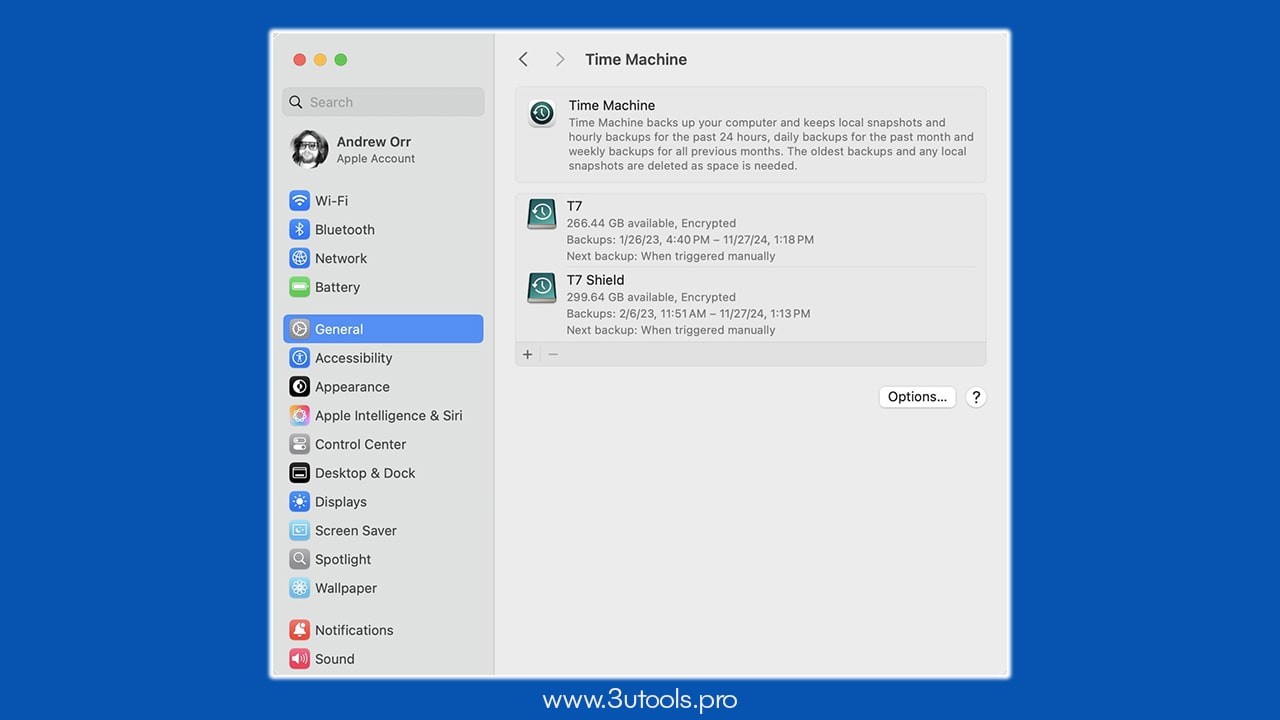Open the Options sheet
Viewport: 1280px width, 720px height.
pos(916,396)
